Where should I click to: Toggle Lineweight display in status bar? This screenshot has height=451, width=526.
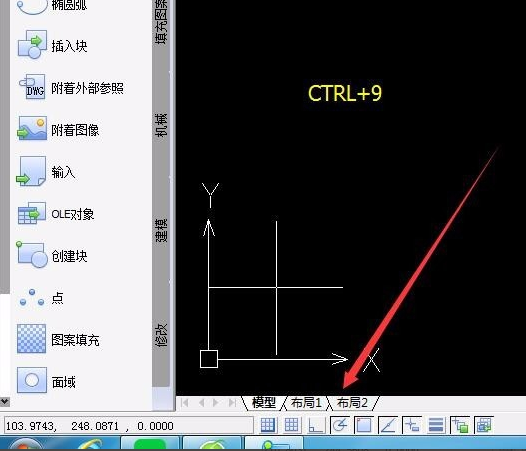(436, 425)
